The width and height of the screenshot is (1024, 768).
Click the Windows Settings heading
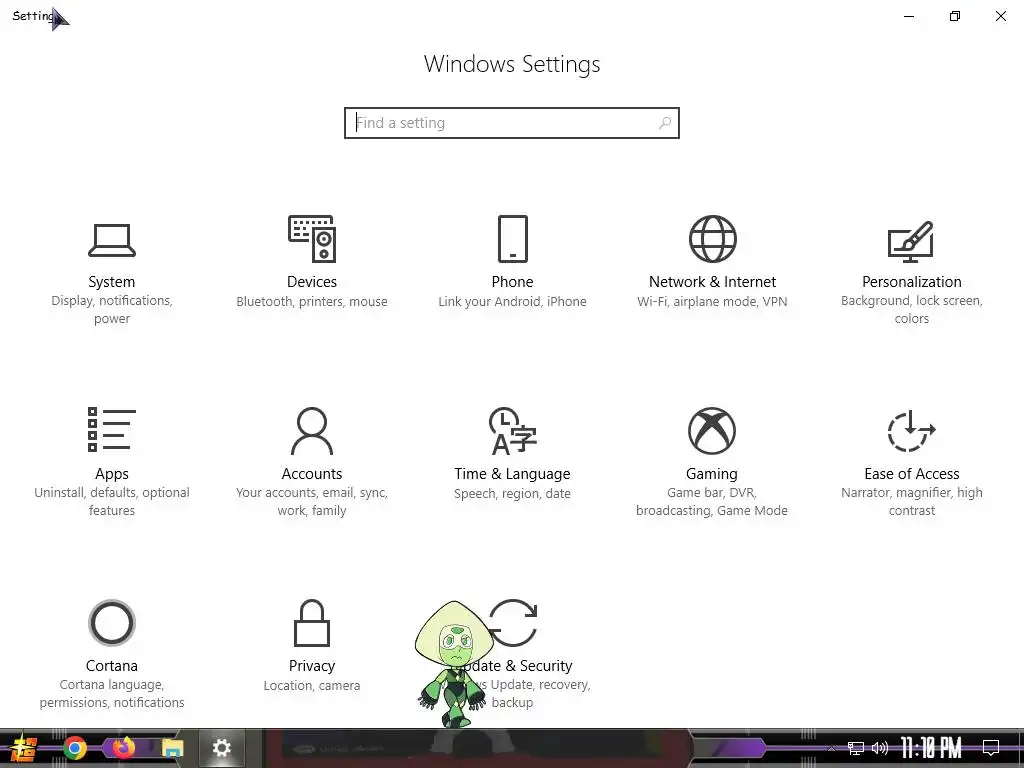[x=512, y=64]
